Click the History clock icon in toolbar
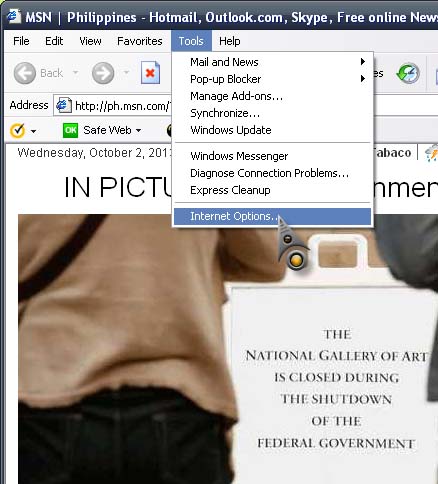Screen dimensions: 438x484 coord(408,73)
